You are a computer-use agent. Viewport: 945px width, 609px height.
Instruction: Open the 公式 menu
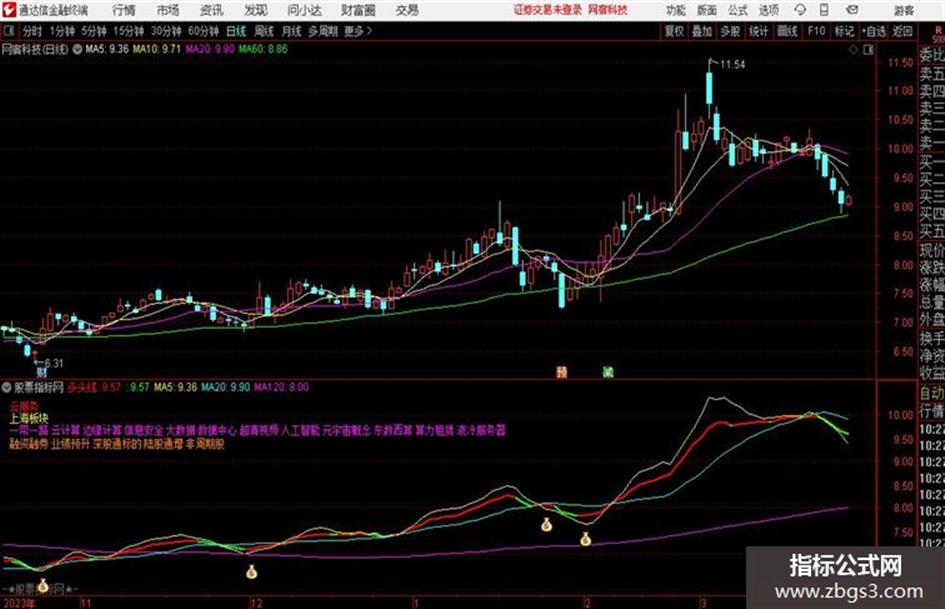click(738, 10)
